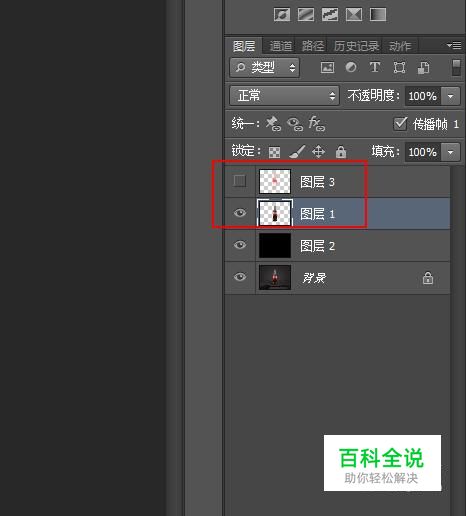This screenshot has width=466, height=516.
Task: Lock layer position move icon
Action: (x=318, y=152)
